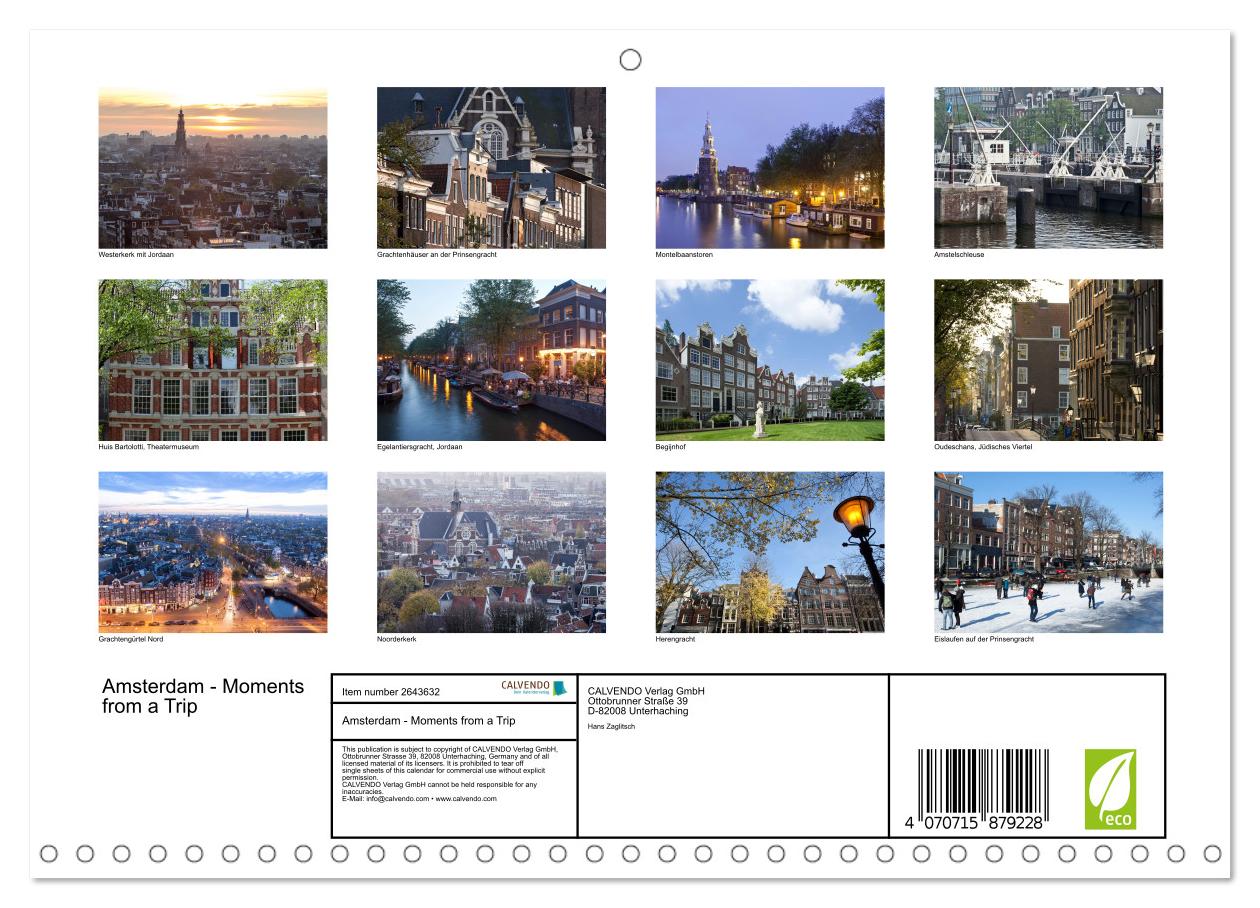Open the Oudeschans, Jüdisches Viertel photo
Image resolution: width=1260 pixels, height=908 pixels.
coord(1048,360)
